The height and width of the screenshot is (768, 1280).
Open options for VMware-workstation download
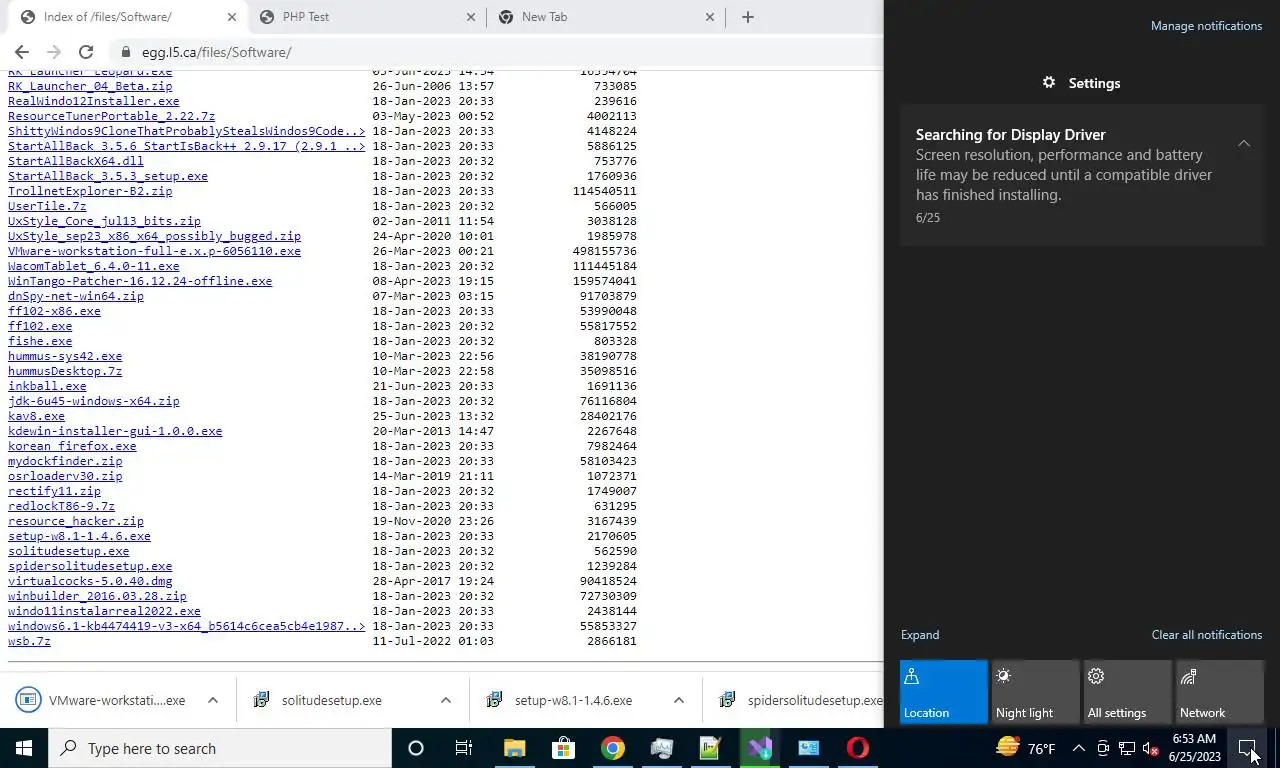(213, 700)
